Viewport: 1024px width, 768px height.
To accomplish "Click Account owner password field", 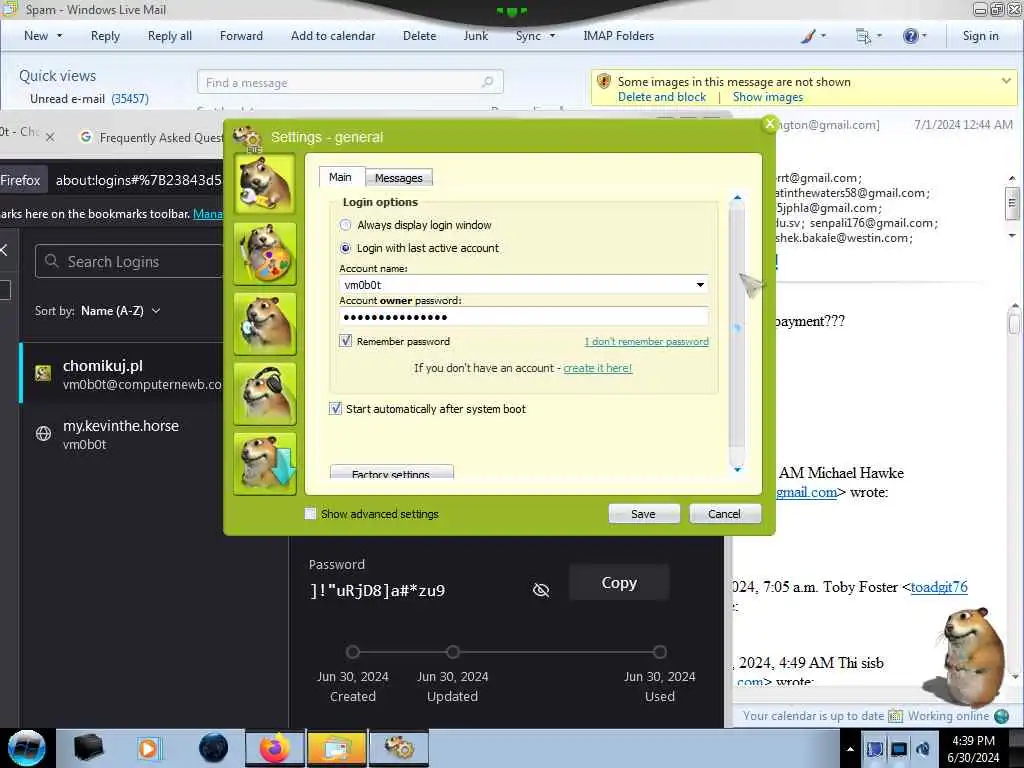I will (523, 317).
